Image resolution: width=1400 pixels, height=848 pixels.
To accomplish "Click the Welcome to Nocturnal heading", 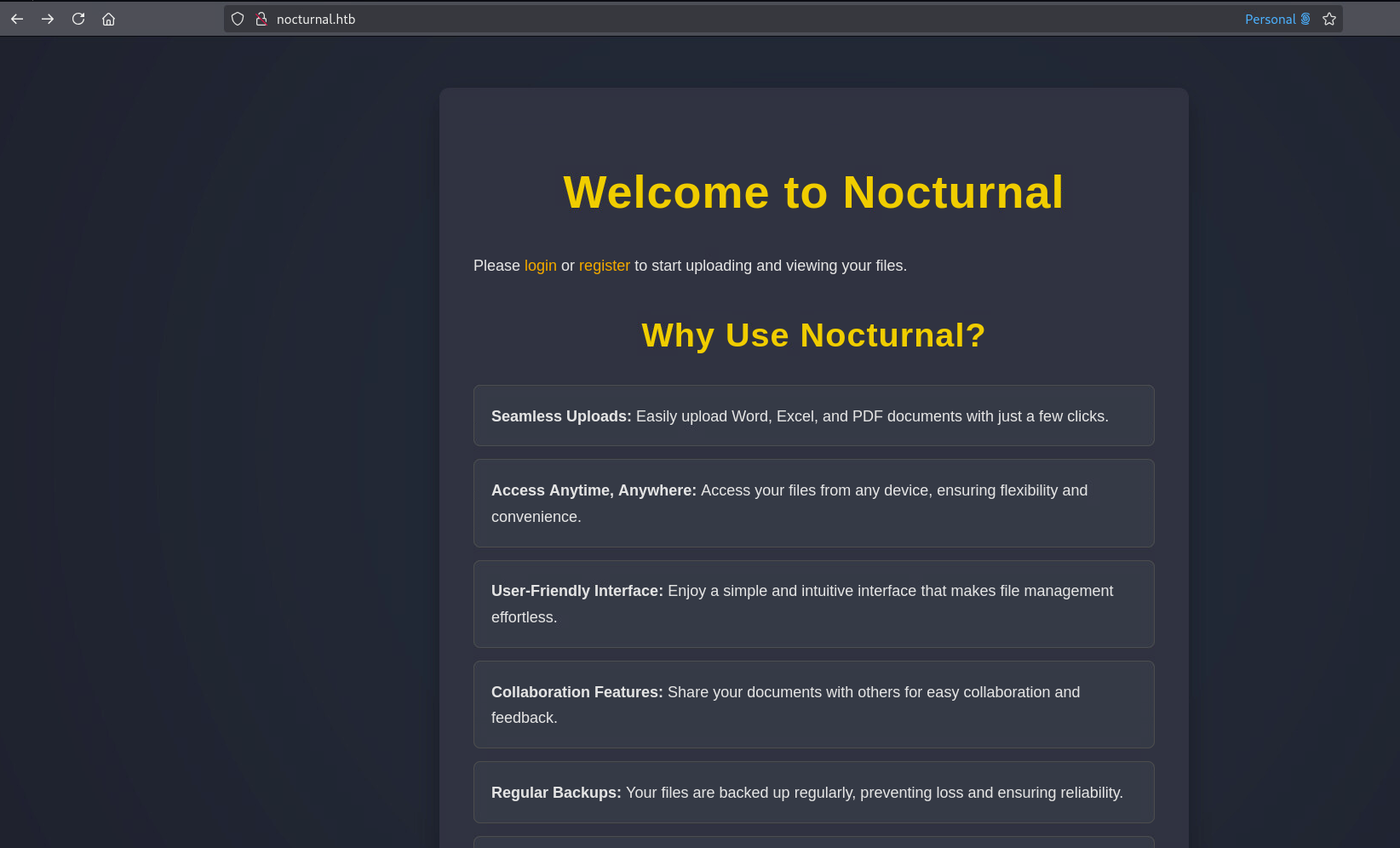I will 813,192.
